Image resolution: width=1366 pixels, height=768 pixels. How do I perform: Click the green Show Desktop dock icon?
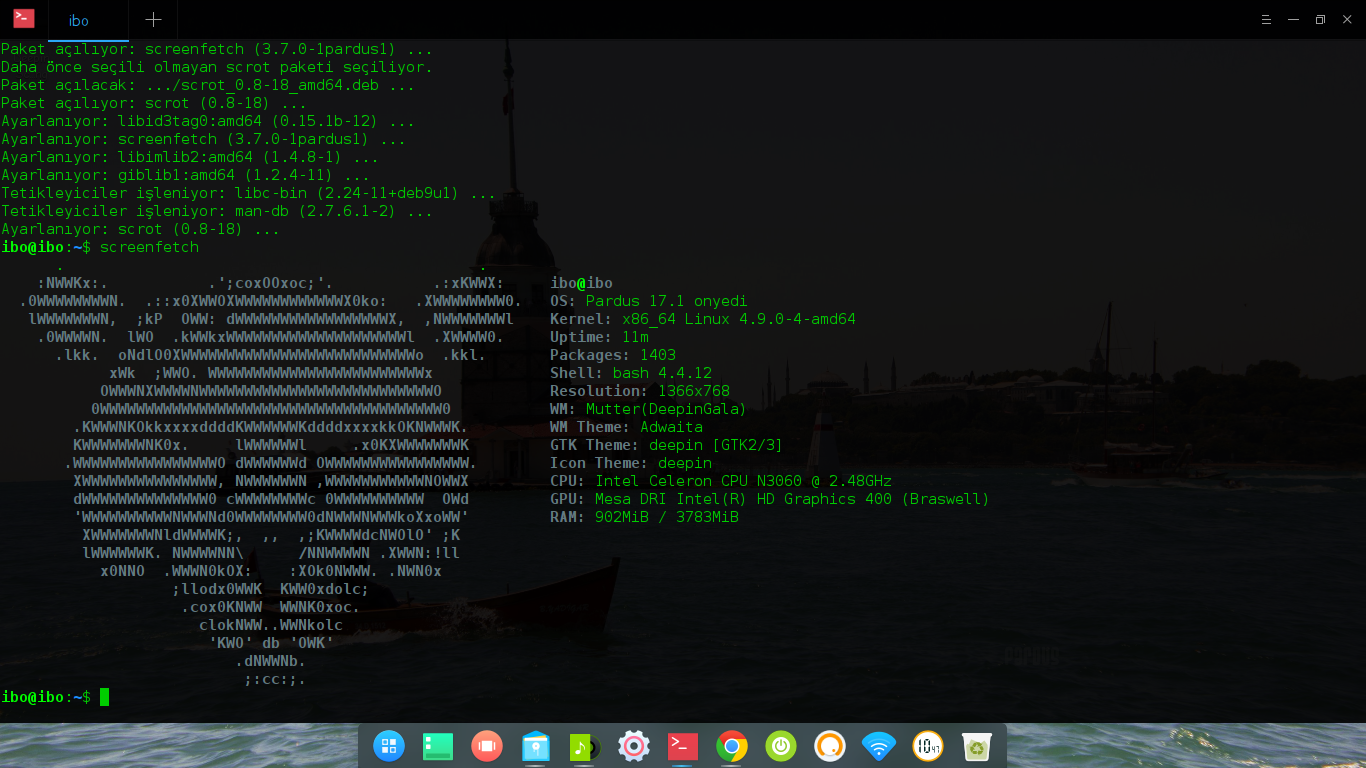438,746
